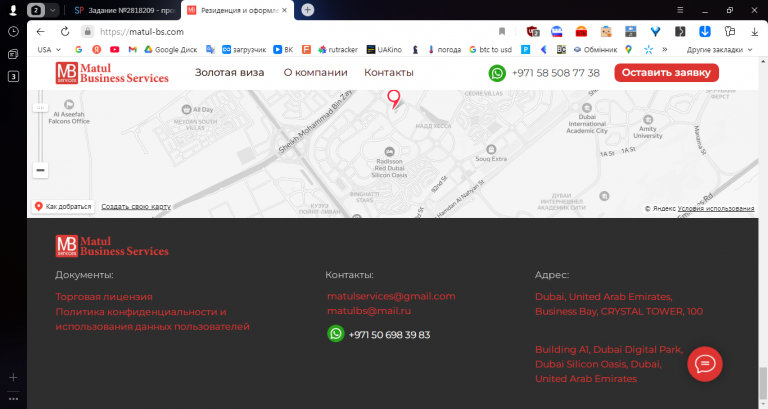Viewport: 768px width, 409px height.
Task: Open the загрузчик bookmark
Action: point(244,49)
